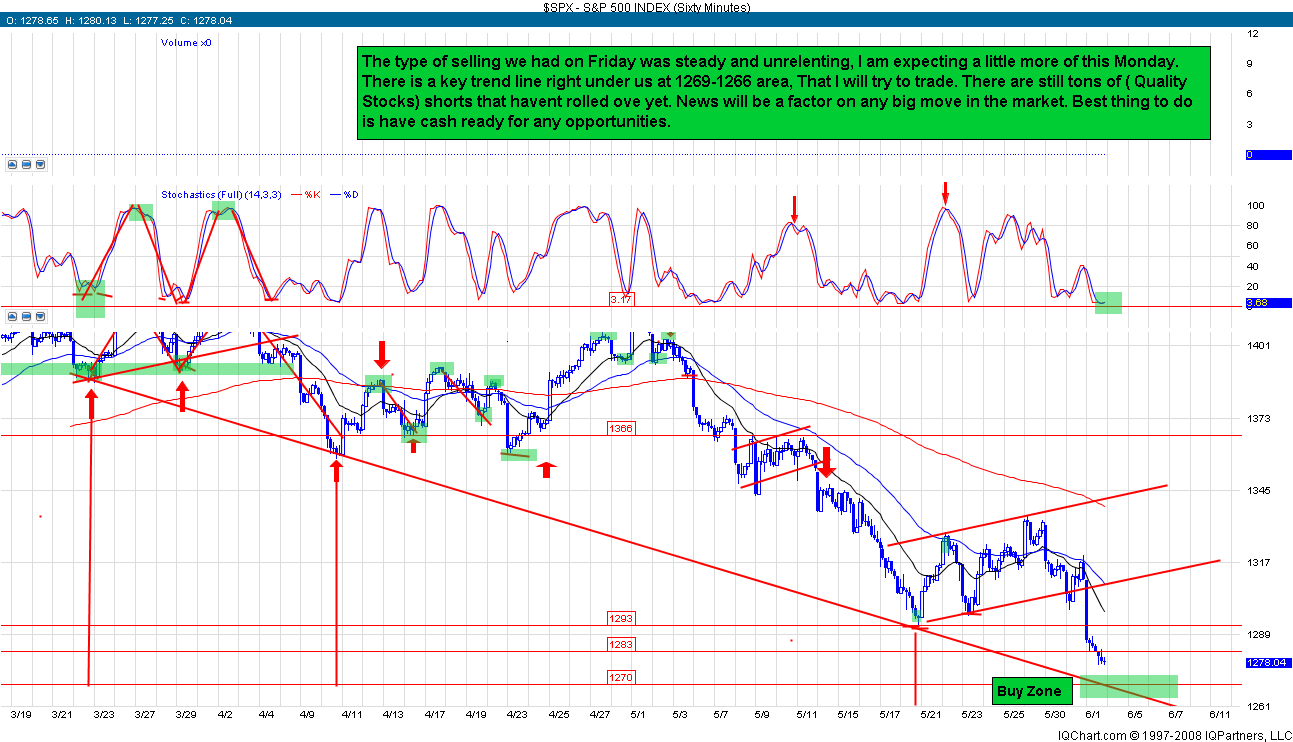Select the 1293 price level label
Image resolution: width=1293 pixels, height=742 pixels.
tap(621, 618)
